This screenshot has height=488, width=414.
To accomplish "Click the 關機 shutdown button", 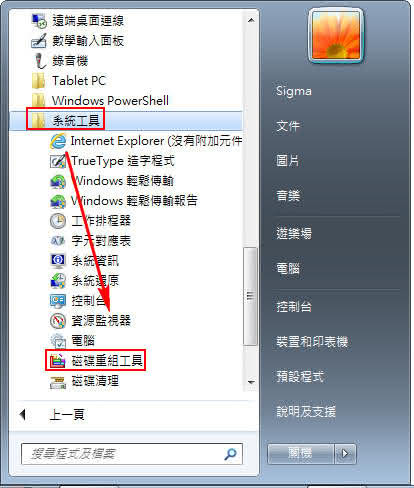I will point(301,453).
